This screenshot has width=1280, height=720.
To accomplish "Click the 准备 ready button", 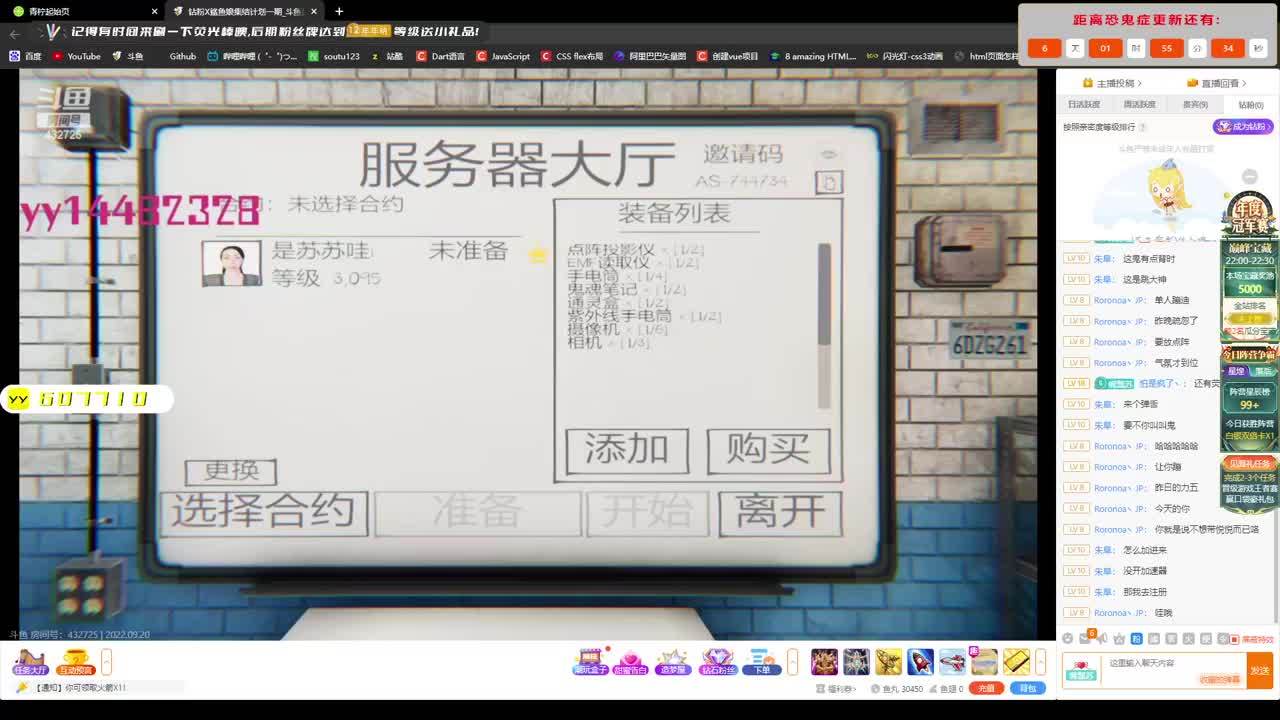I will click(x=477, y=513).
